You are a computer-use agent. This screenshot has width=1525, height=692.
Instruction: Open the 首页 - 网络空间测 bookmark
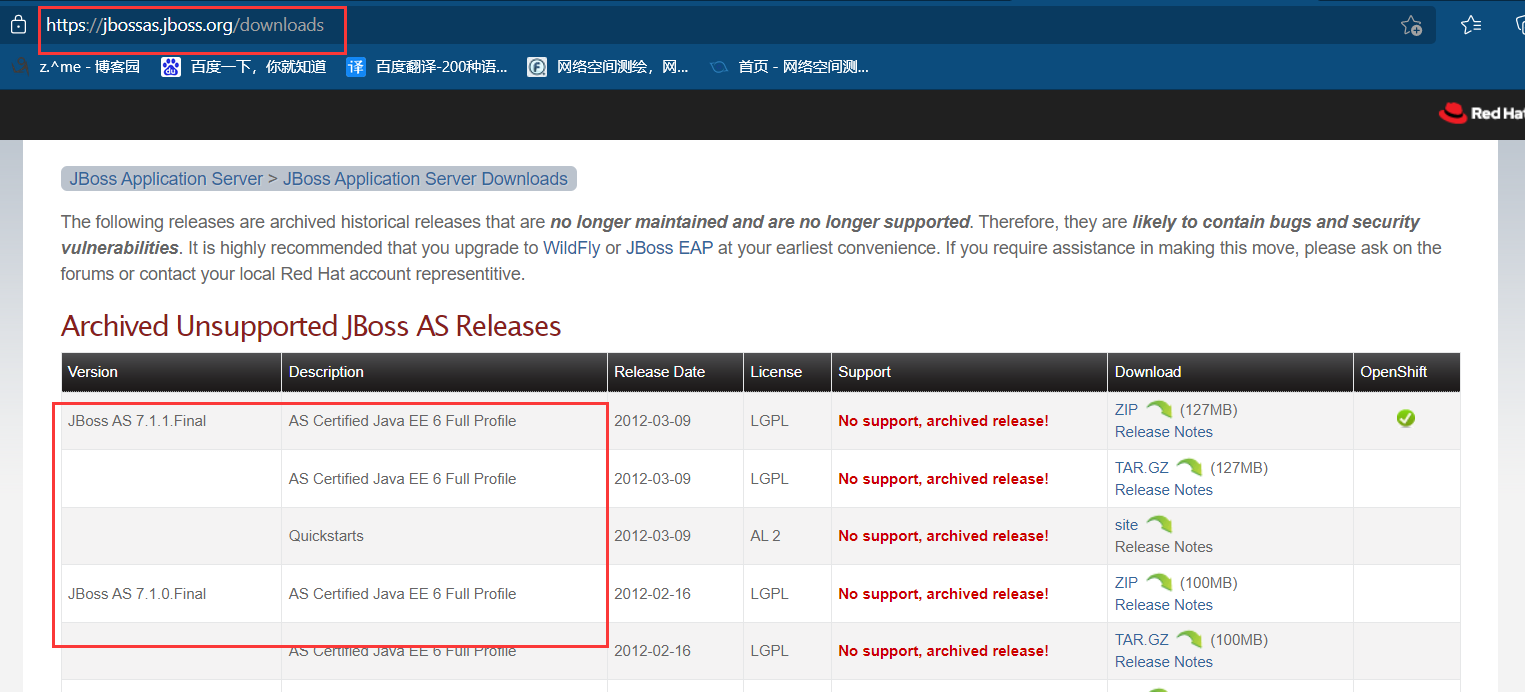pos(789,67)
